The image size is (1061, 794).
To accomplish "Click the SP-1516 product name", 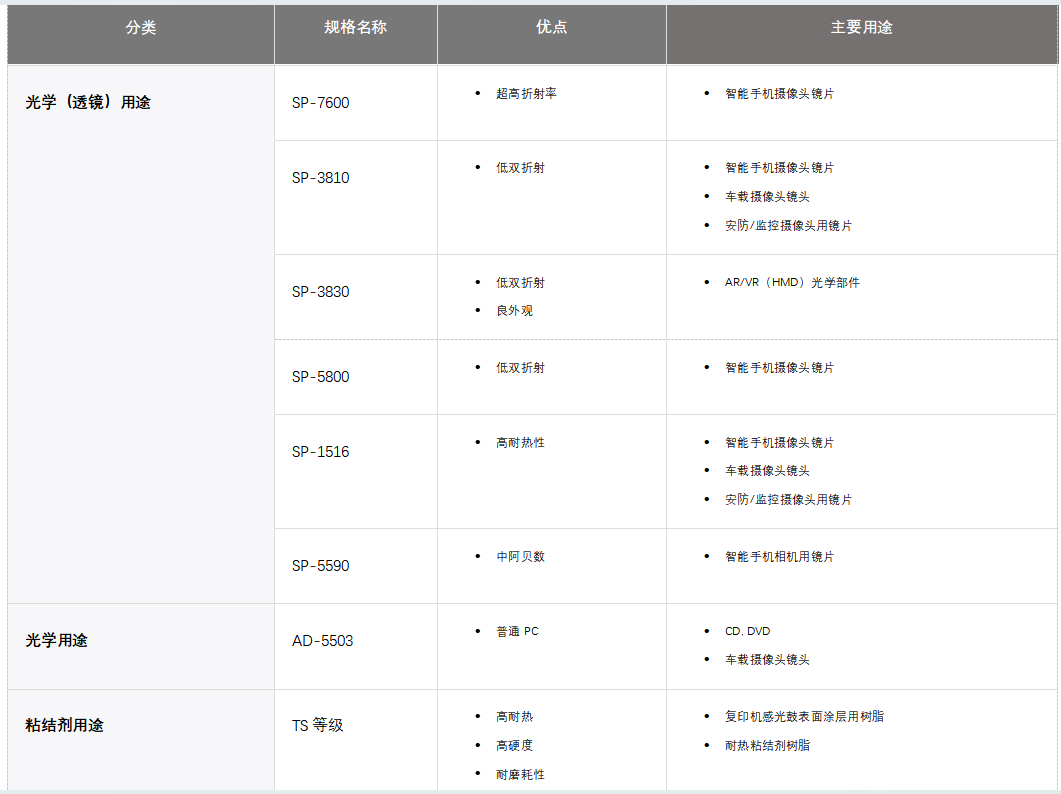I will tap(321, 452).
